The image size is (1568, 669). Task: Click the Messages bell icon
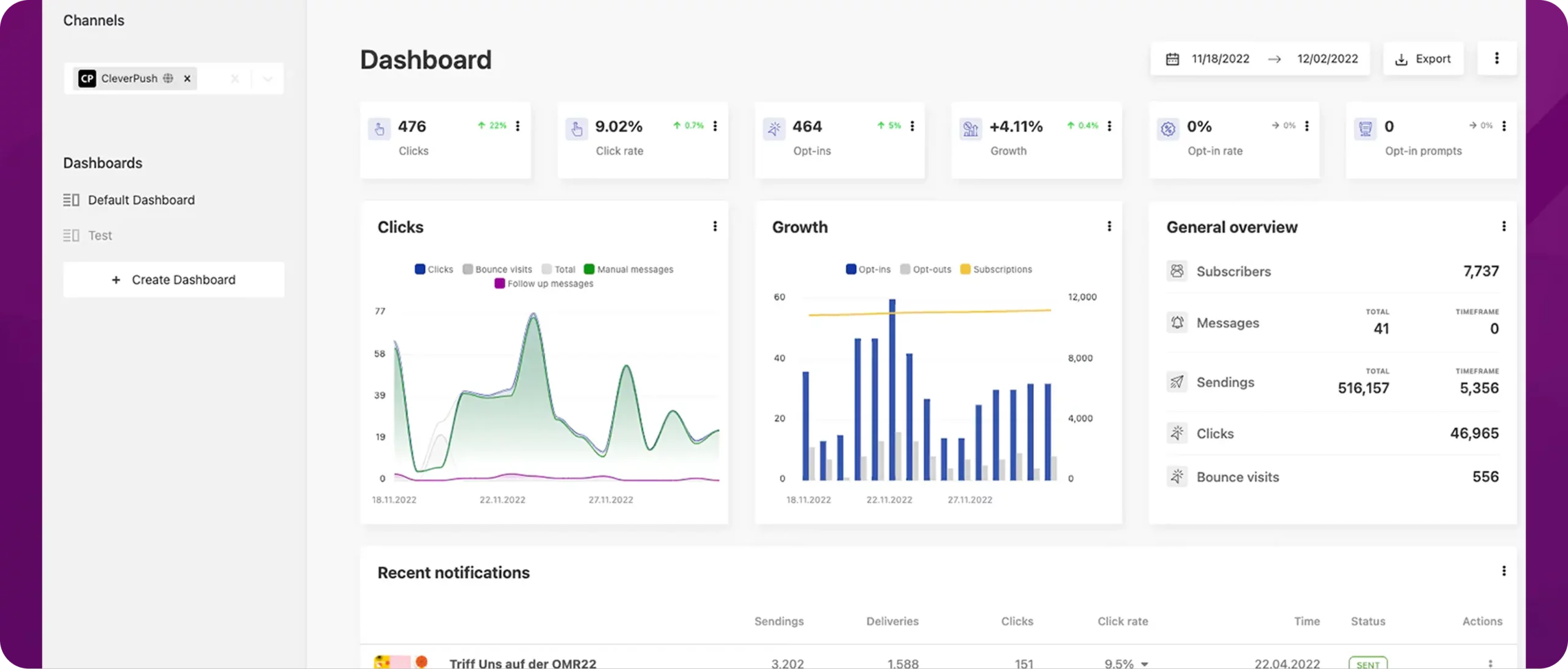1177,323
